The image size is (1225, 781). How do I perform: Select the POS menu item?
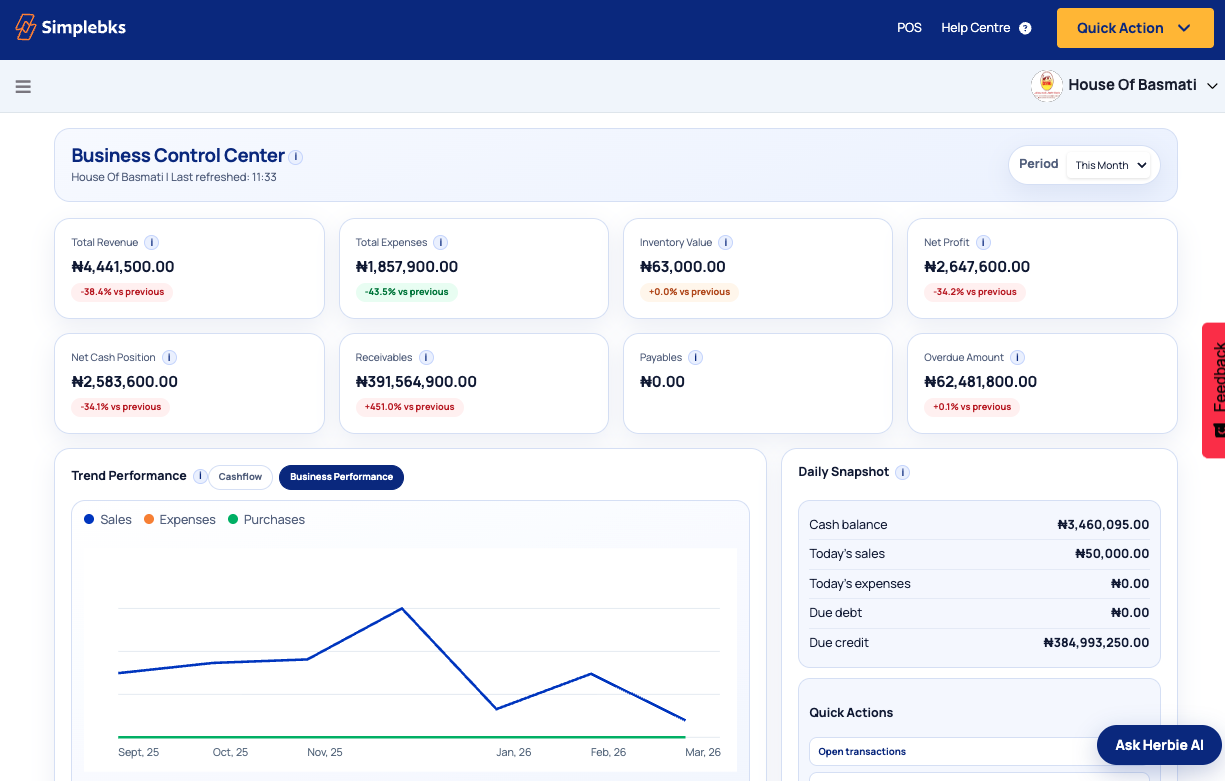click(910, 28)
